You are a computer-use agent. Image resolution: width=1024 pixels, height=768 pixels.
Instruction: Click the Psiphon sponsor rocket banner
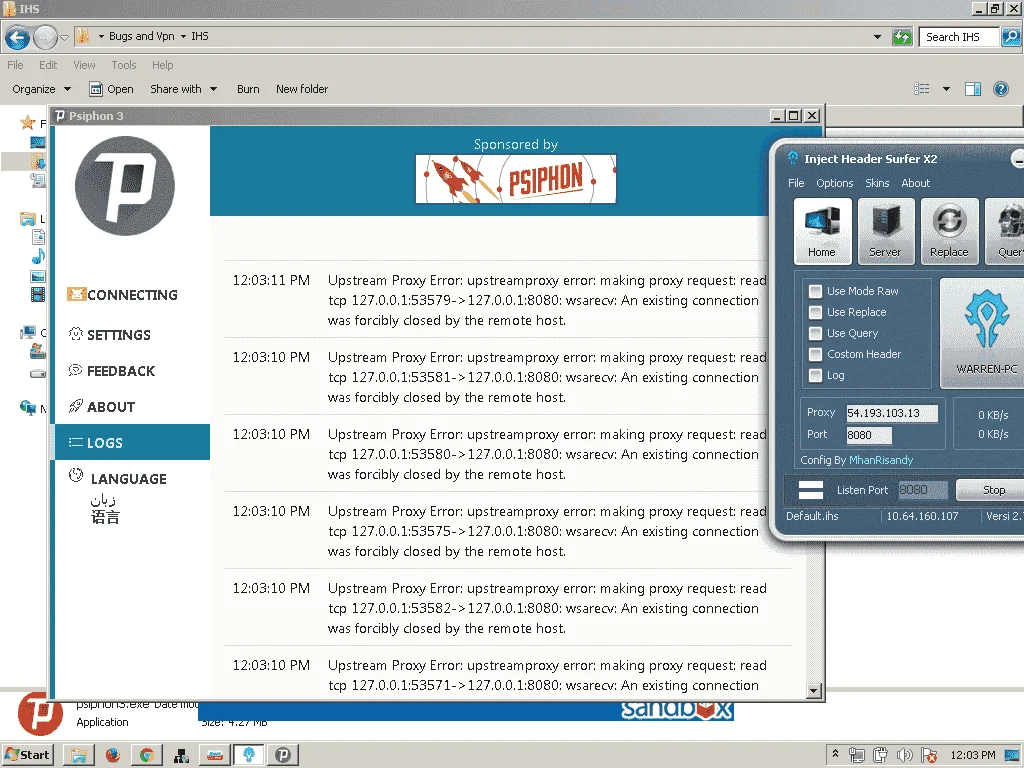(516, 179)
